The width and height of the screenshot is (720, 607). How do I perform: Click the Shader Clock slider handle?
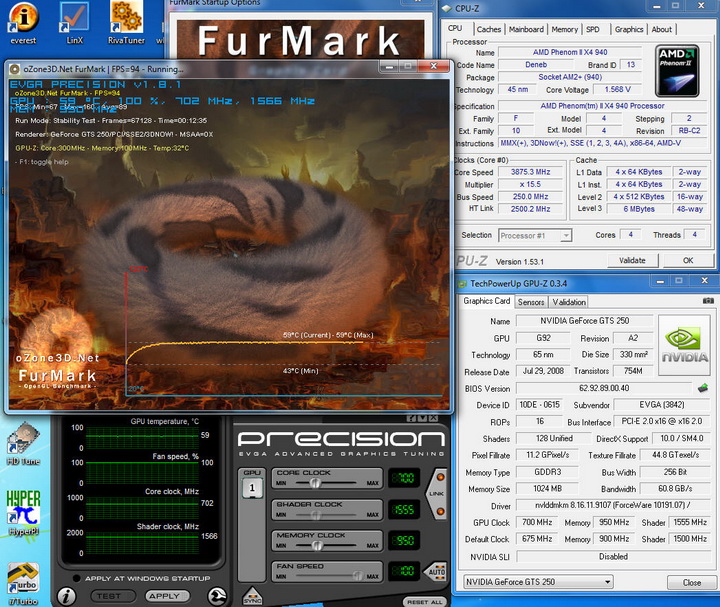pyautogui.click(x=316, y=515)
